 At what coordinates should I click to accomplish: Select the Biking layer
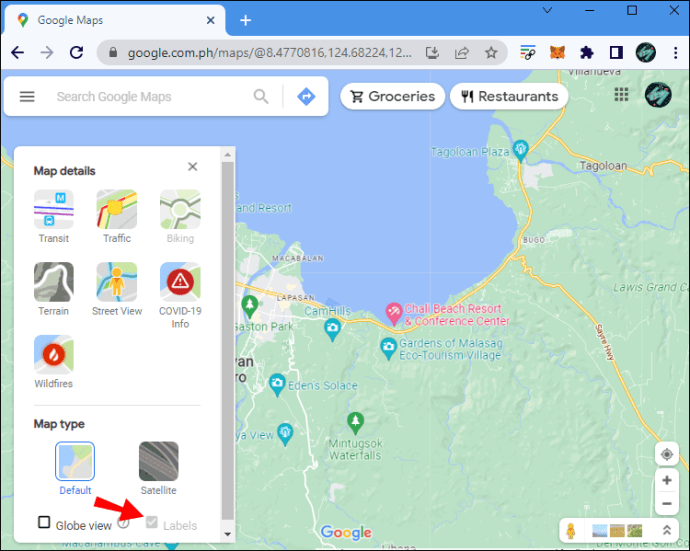(x=180, y=217)
